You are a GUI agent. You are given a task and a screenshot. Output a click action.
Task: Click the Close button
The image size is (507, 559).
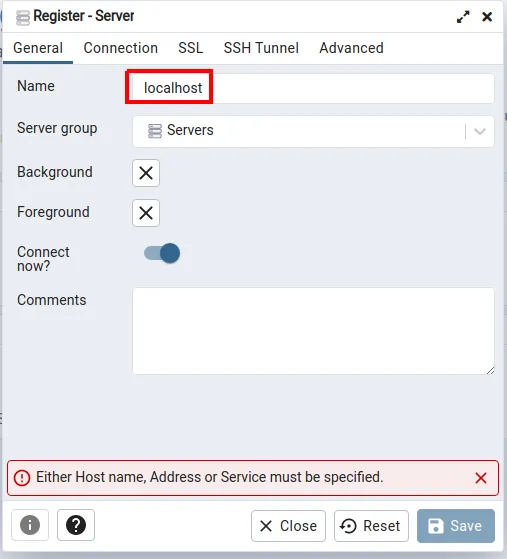pos(288,526)
